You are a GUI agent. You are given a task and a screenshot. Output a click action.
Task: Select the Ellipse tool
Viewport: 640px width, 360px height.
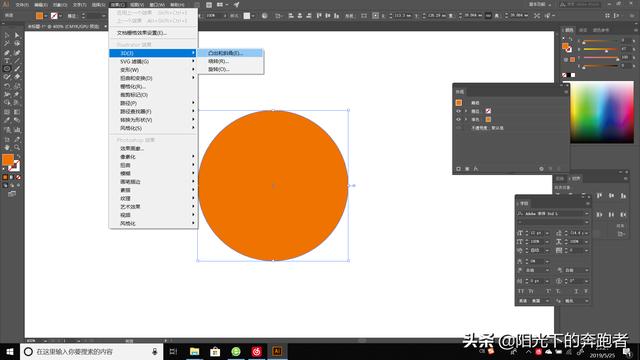[7, 69]
